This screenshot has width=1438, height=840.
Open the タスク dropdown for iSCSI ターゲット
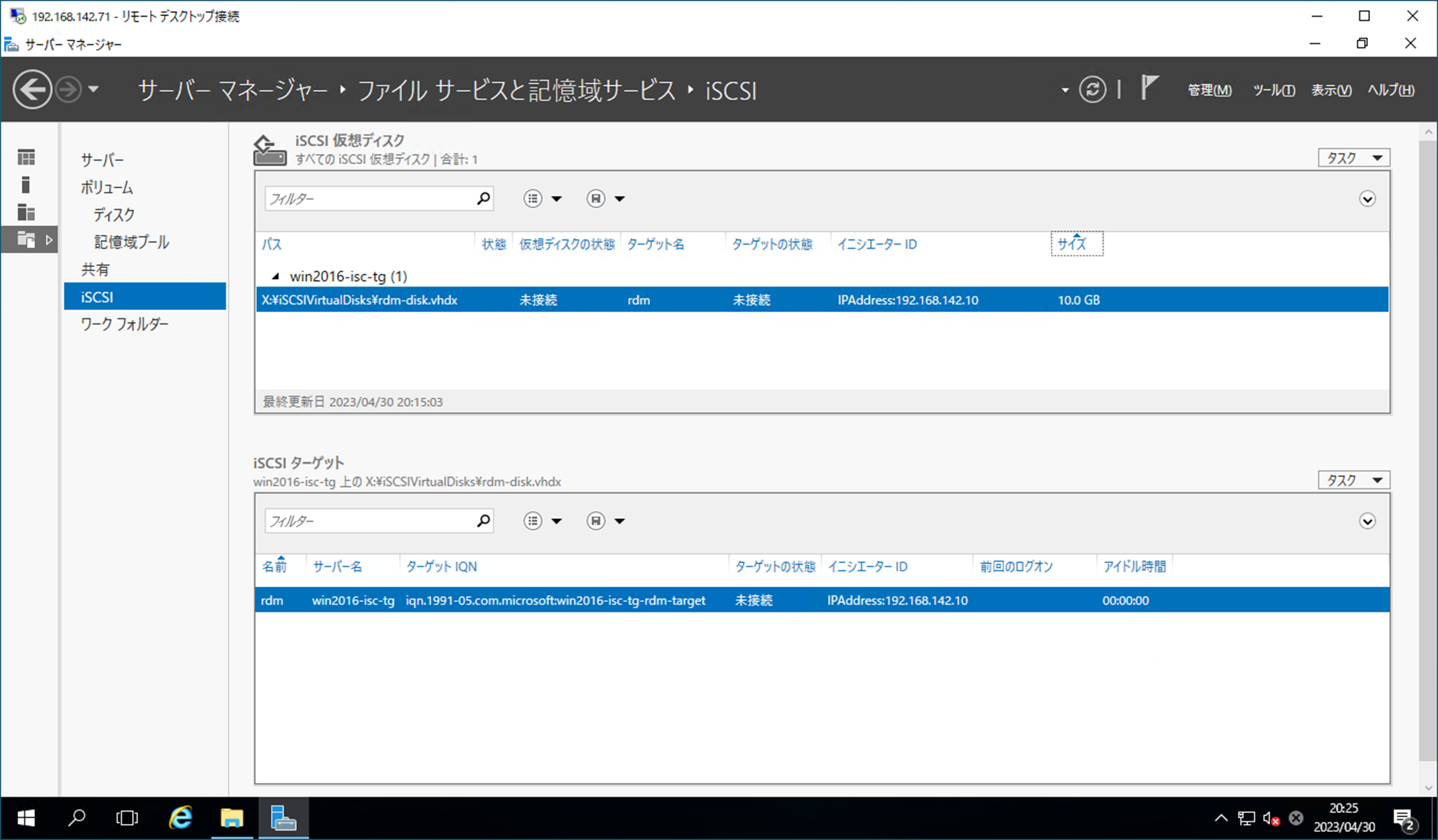1353,480
